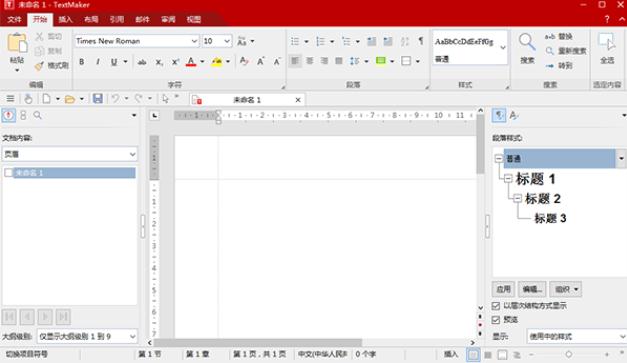Toggle italic formatting
This screenshot has height=363, width=627.
(x=98, y=62)
